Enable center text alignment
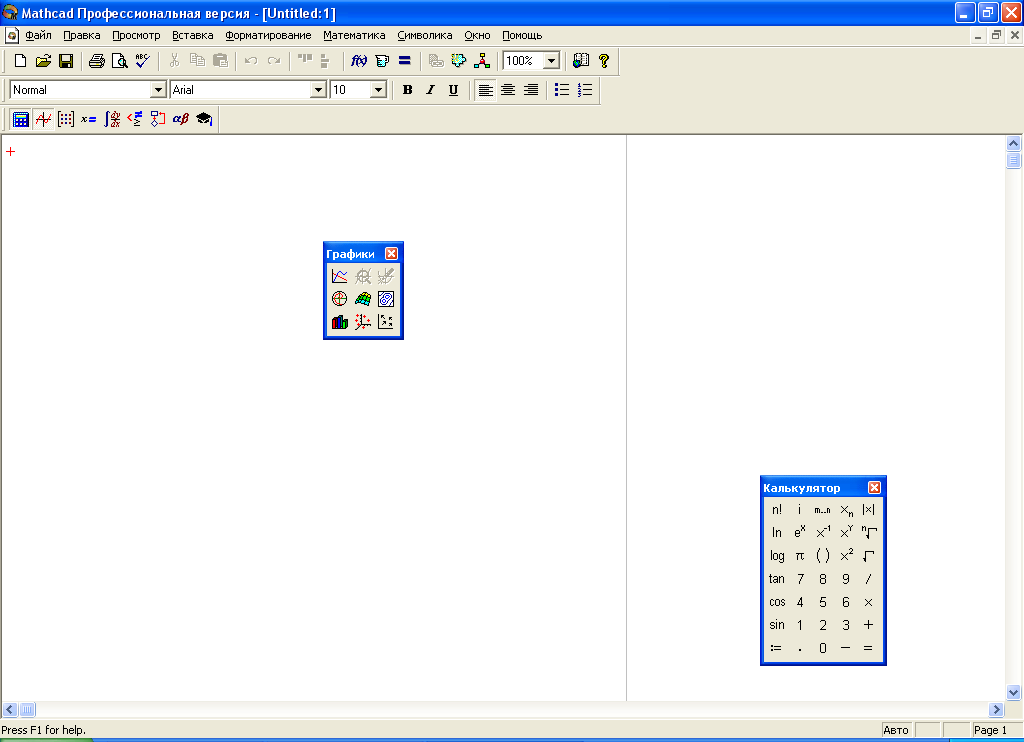 [508, 90]
